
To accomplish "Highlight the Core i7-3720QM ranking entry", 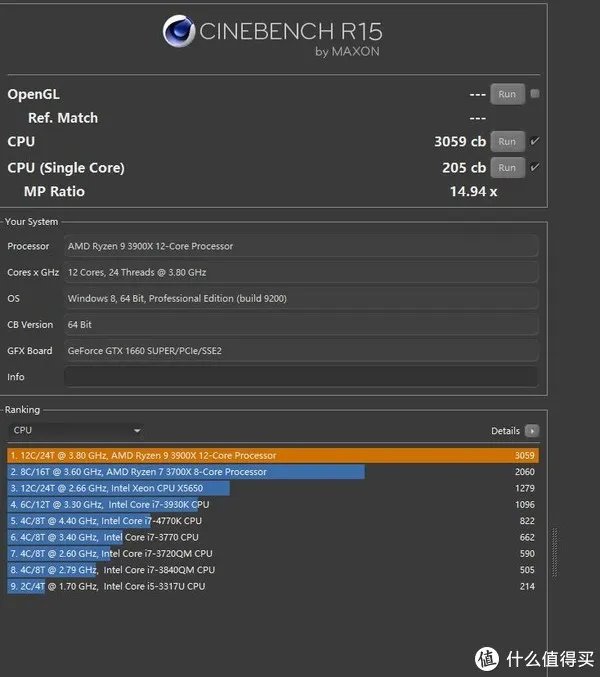I will [272, 553].
